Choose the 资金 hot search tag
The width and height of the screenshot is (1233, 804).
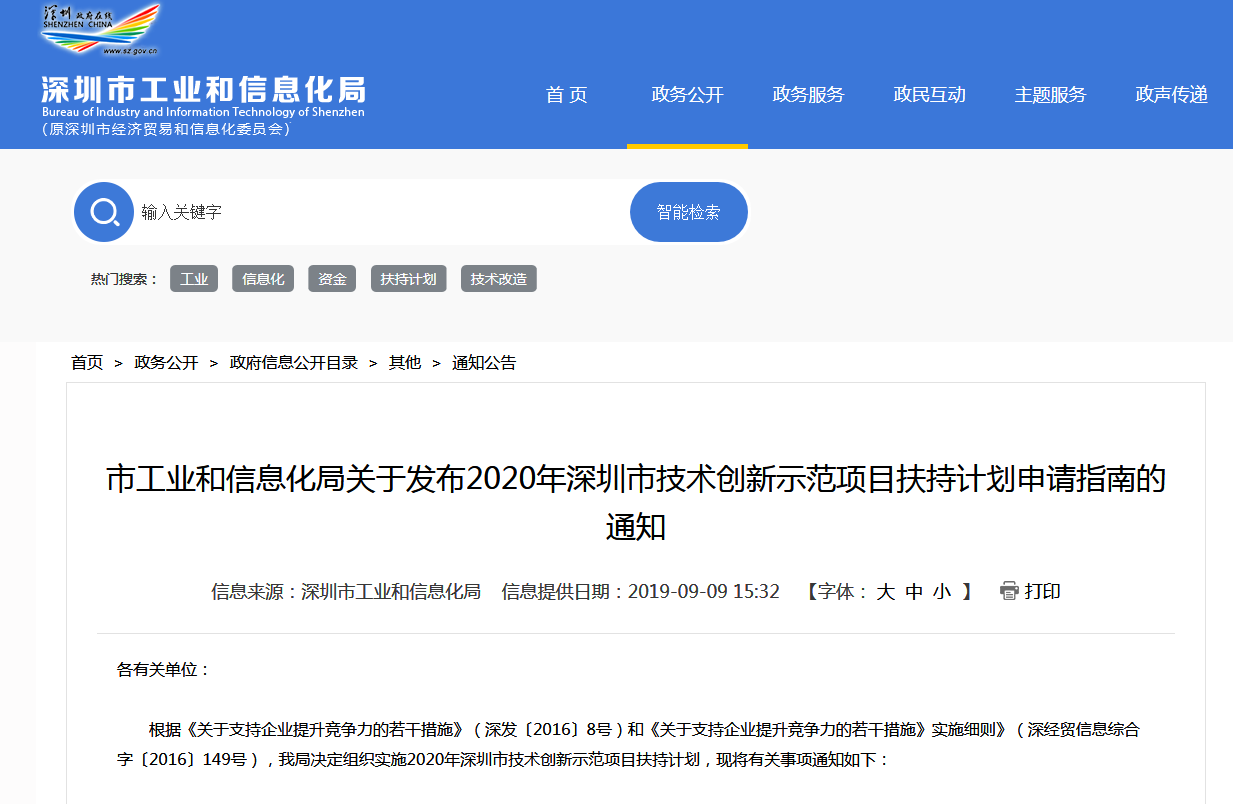332,279
